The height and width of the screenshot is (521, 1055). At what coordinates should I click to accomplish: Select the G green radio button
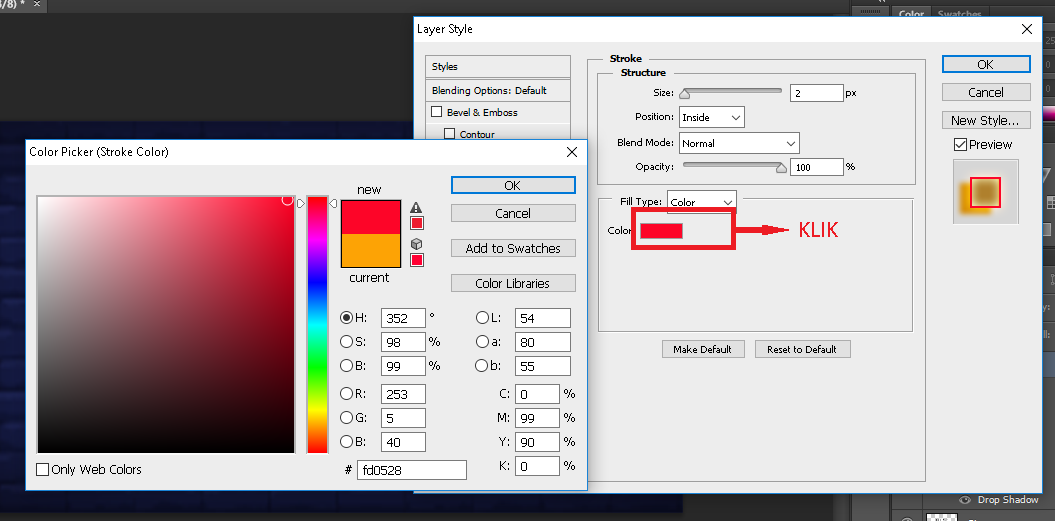[347, 417]
